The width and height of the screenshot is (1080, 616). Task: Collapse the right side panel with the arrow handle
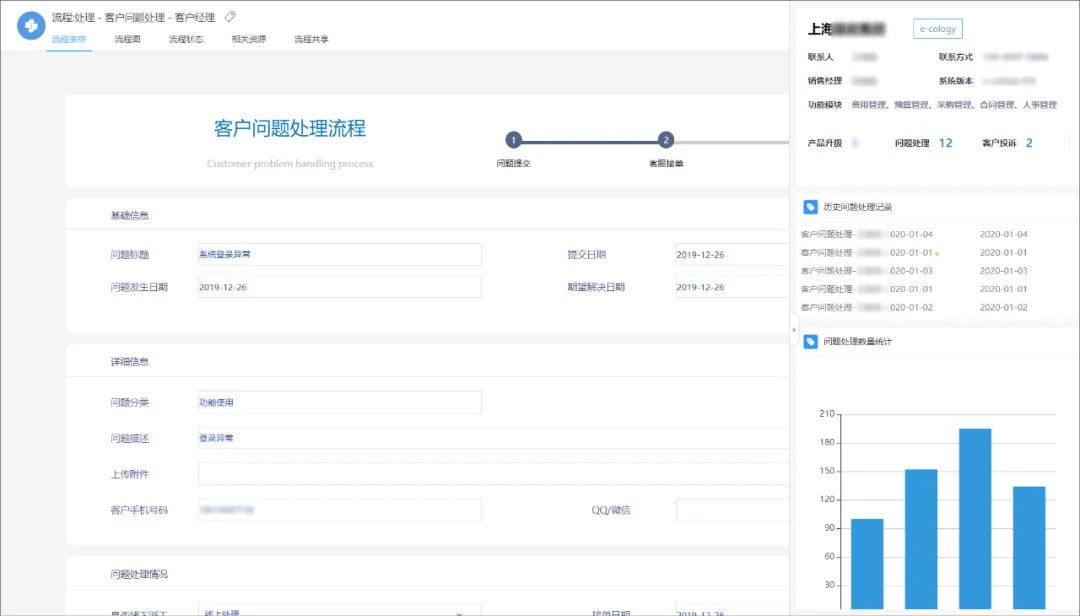(793, 329)
